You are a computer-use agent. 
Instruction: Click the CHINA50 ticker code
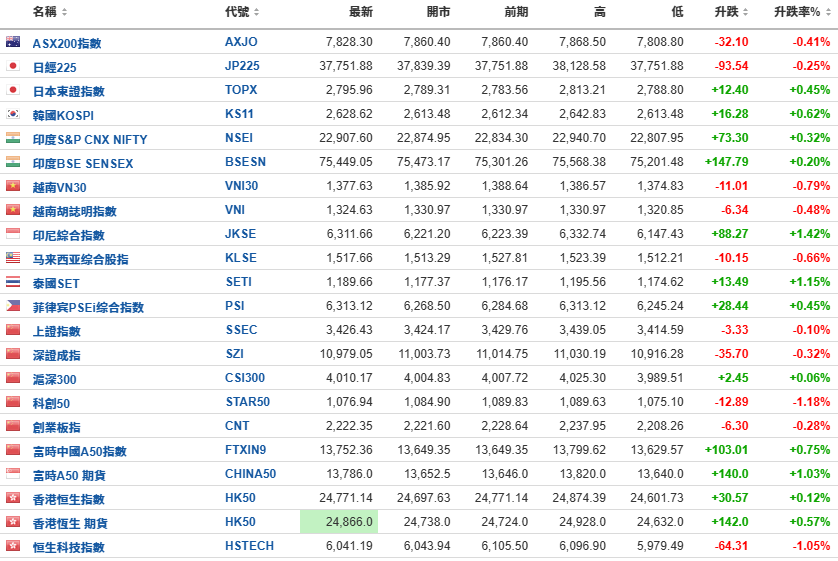click(250, 474)
